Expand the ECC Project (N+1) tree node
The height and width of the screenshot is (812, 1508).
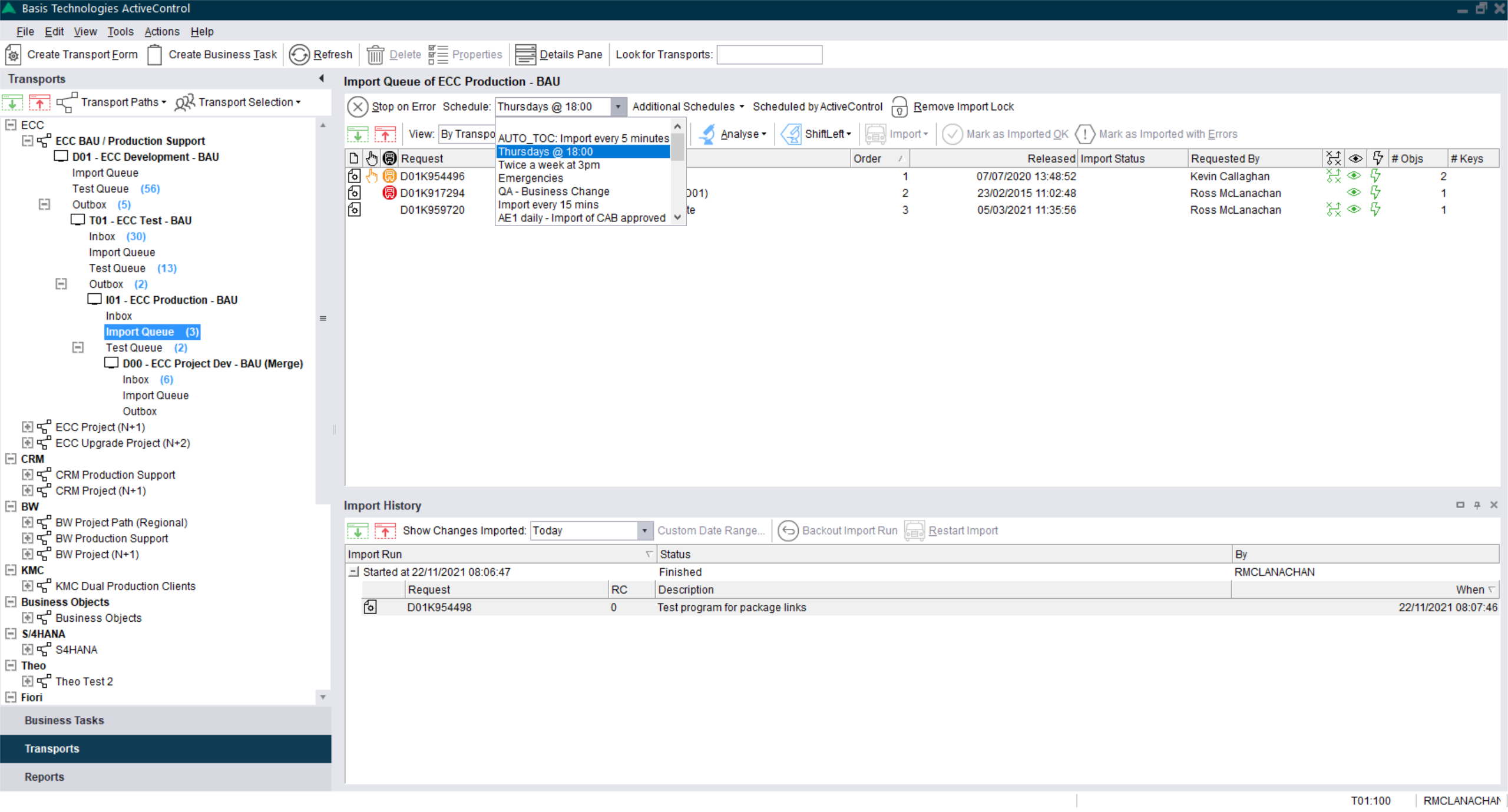click(x=27, y=426)
